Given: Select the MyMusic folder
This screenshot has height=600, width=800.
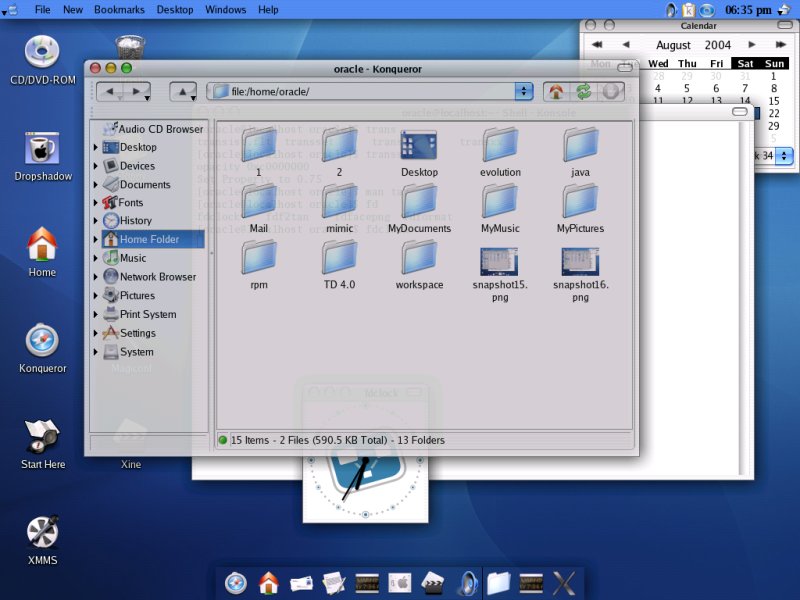Looking at the screenshot, I should pos(500,208).
